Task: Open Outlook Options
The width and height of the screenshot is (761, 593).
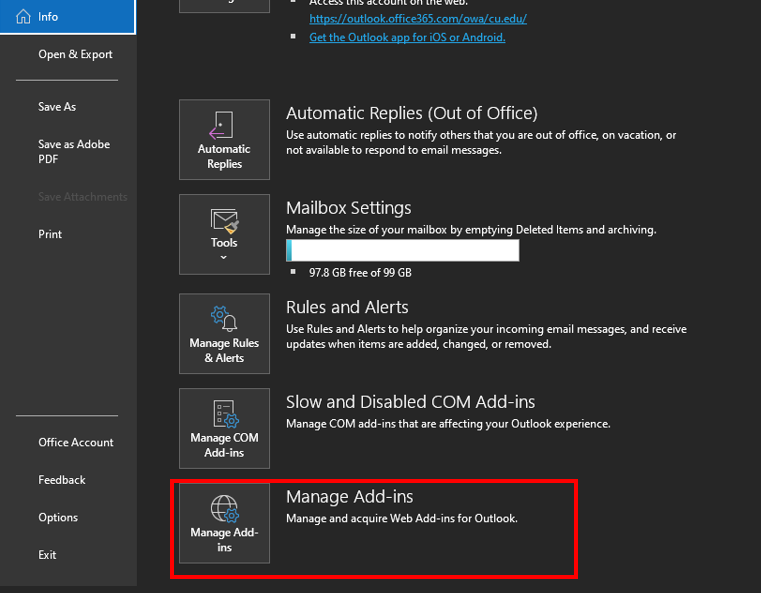Action: coord(58,517)
